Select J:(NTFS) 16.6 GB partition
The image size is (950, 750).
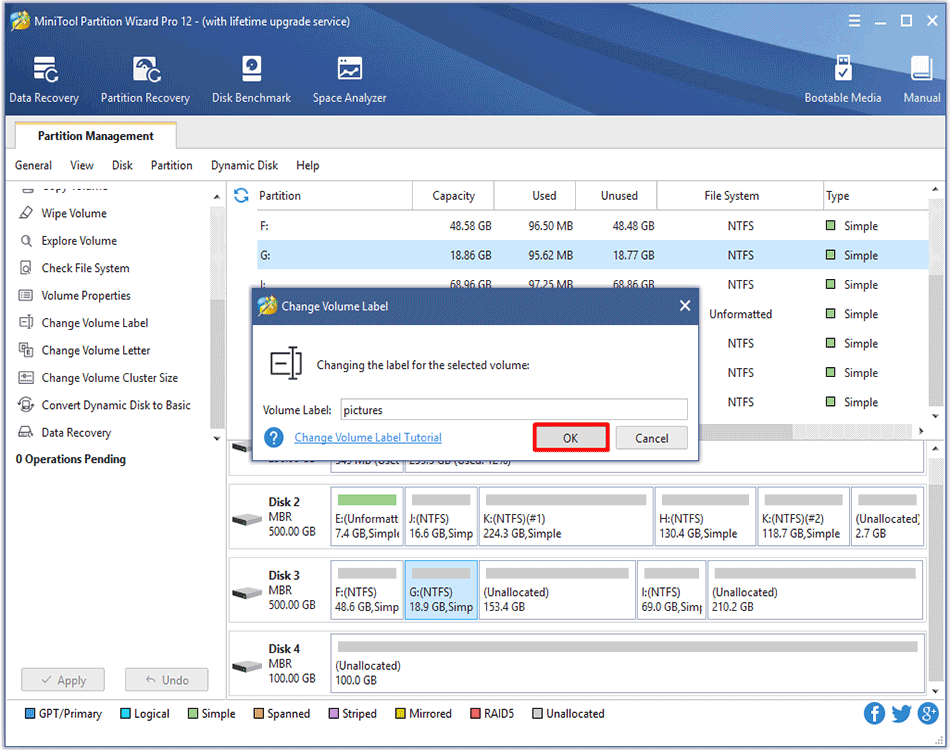pos(441,517)
